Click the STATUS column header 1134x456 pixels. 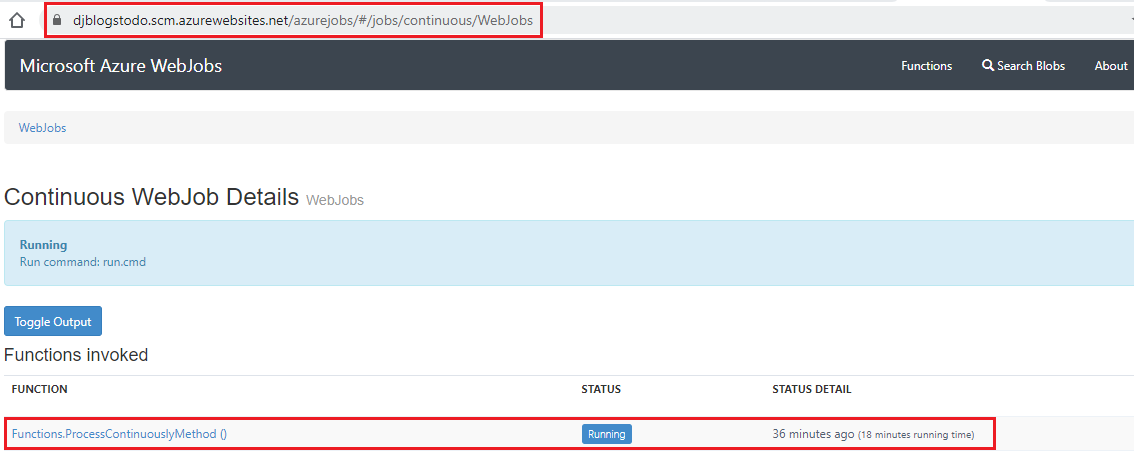(601, 389)
